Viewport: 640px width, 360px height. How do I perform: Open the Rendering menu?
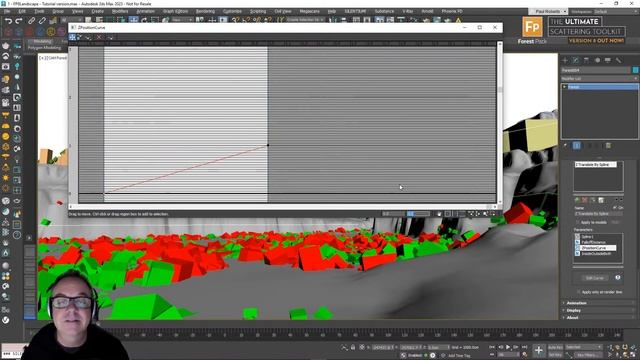(205, 11)
